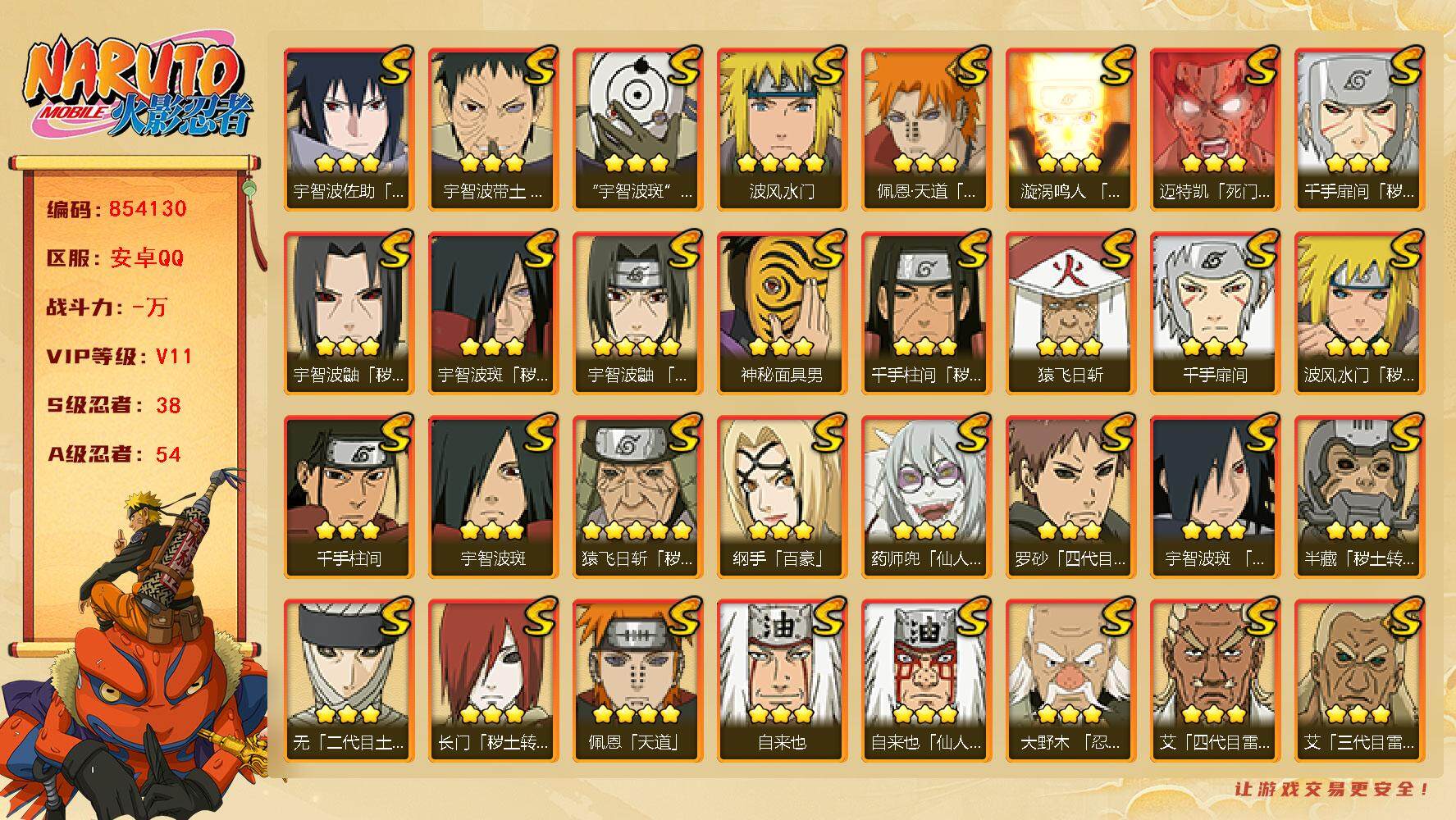Viewport: 1456px width, 820px height.
Task: Click the Naruto on Gamabunta toad illustration
Action: 135,648
